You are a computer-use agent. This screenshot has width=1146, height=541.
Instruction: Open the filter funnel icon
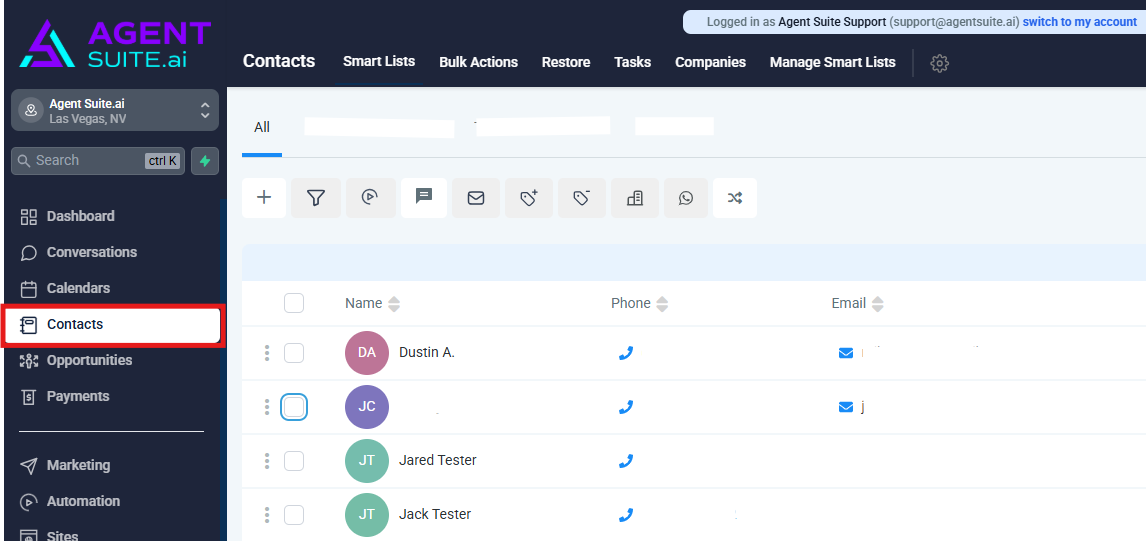316,197
